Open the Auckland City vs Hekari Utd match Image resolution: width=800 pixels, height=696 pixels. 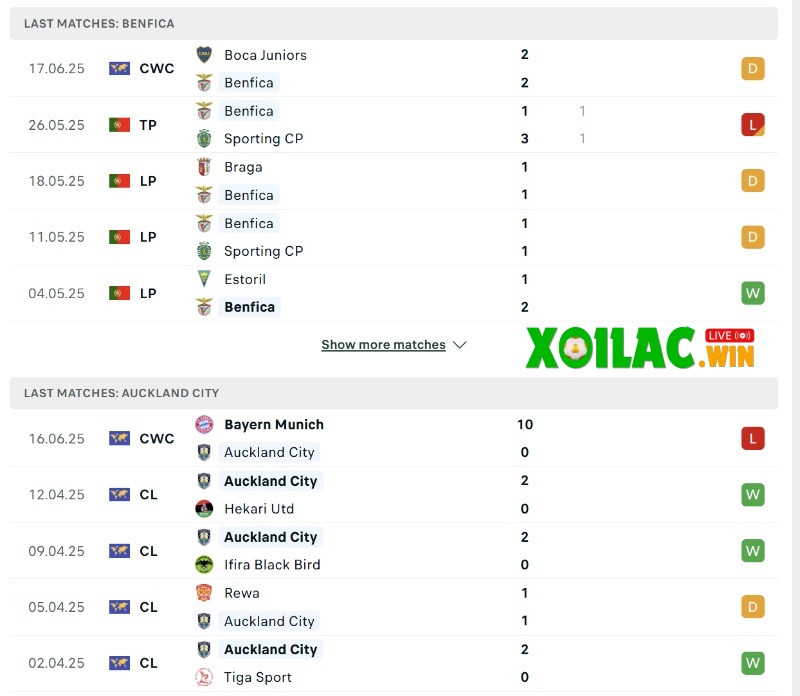click(x=400, y=495)
